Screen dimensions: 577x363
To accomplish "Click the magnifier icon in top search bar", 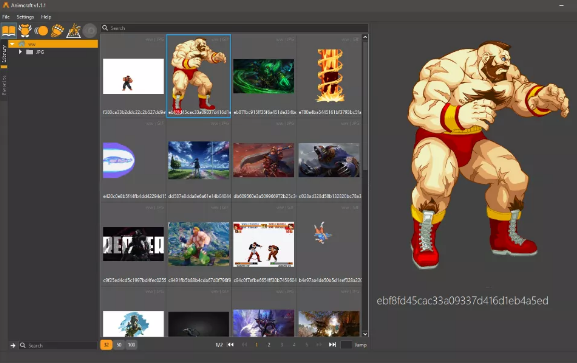I will 105,28.
